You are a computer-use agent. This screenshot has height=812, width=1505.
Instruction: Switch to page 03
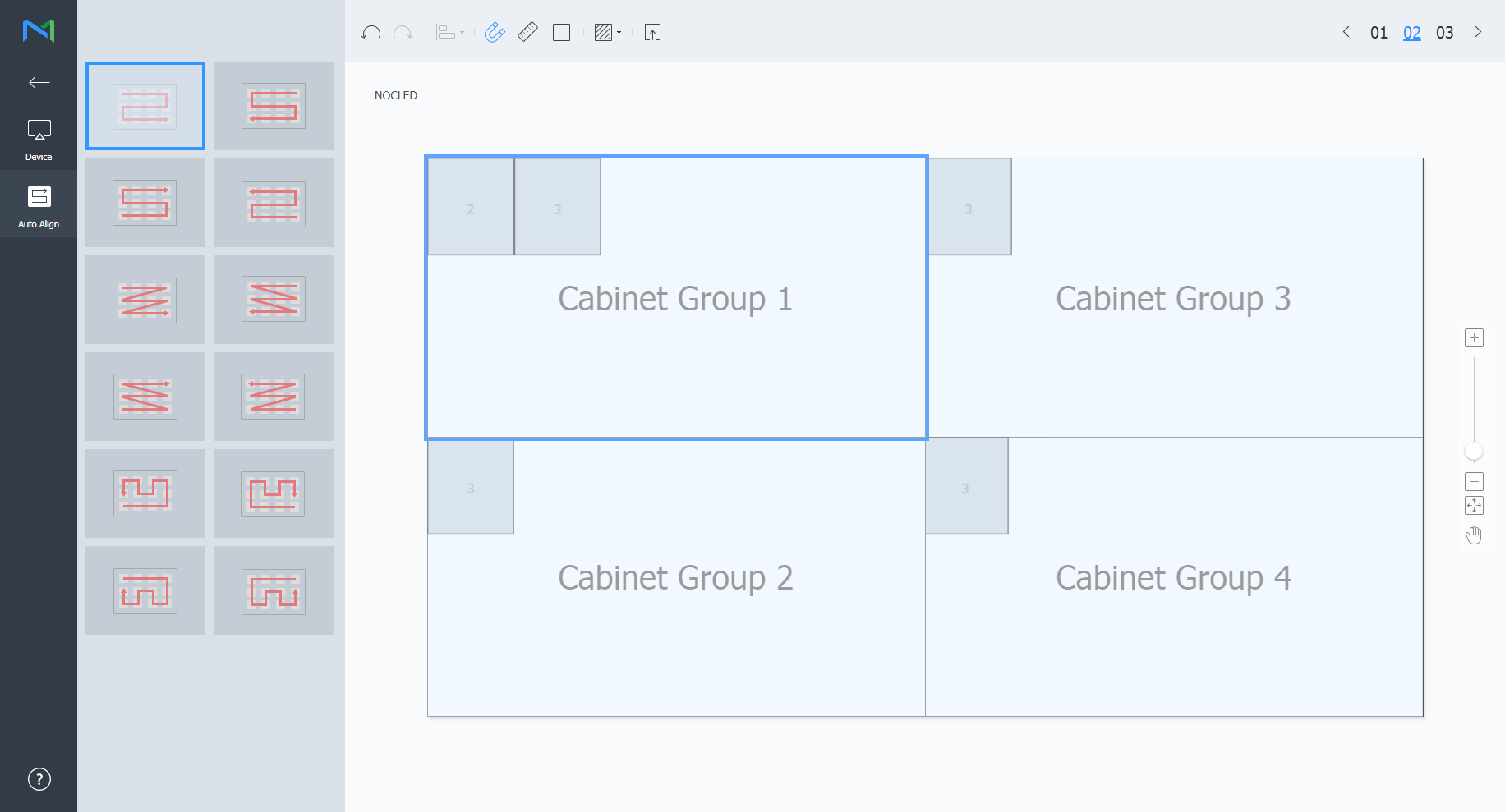pyautogui.click(x=1444, y=33)
